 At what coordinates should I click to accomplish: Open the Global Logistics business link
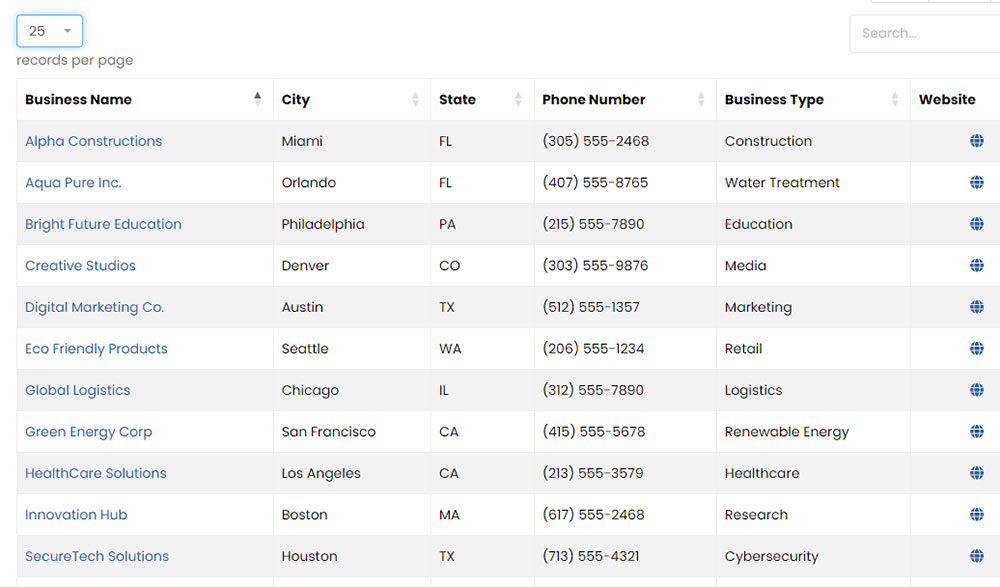[78, 390]
